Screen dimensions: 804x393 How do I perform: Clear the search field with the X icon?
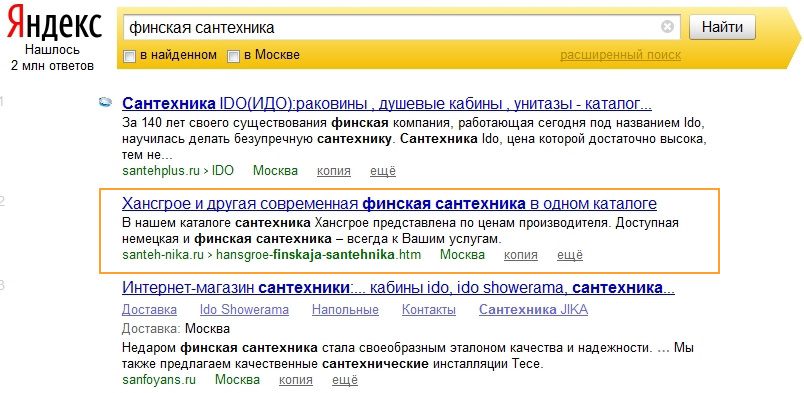667,27
